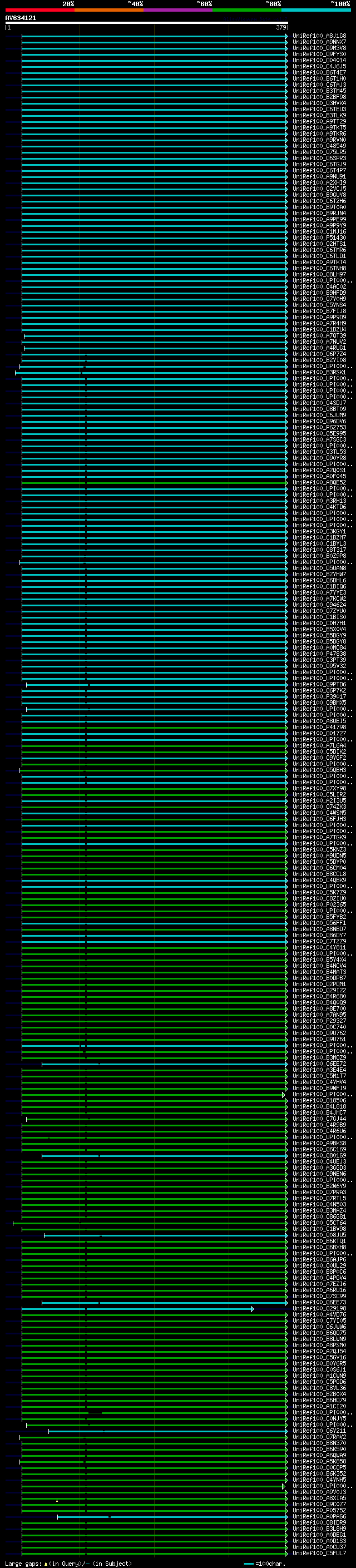Select the UniRef100_A8UEI5 label
Viewport: 356px width, 1568px height.
coord(319,721)
